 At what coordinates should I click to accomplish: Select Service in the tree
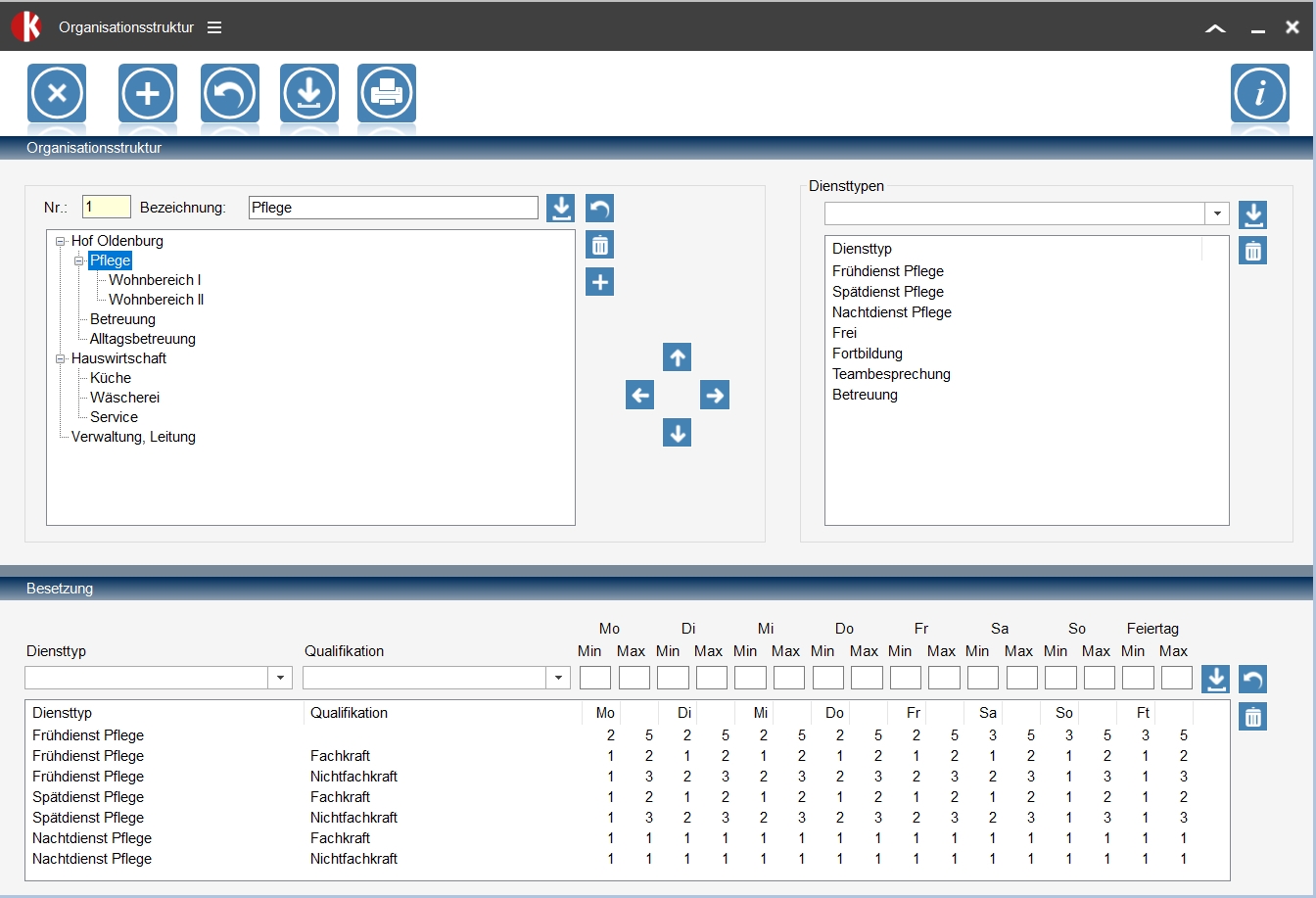114,417
